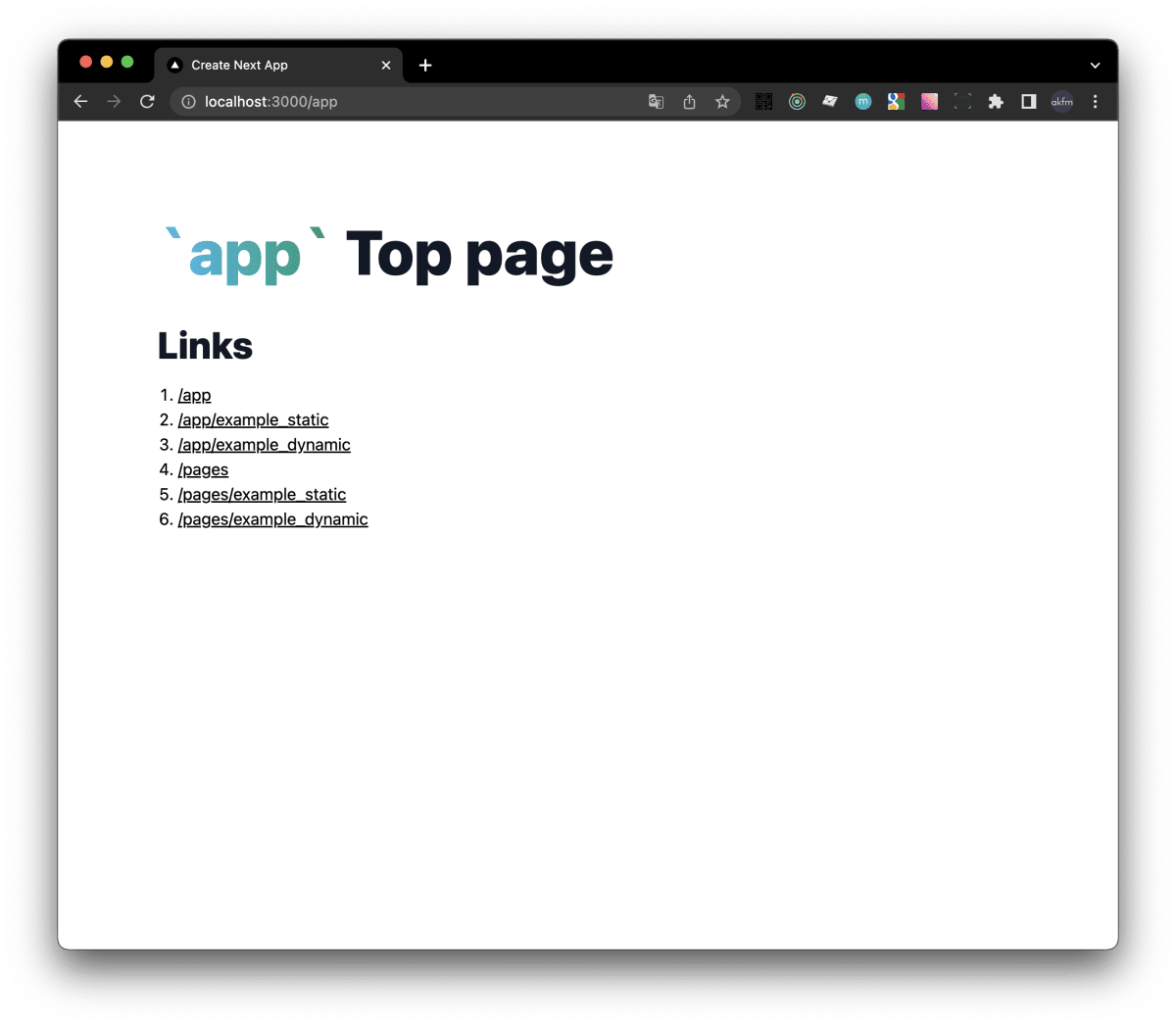Screen dimensions: 1176x1026
Task: Click the white tilted card extension icon
Action: tap(830, 102)
